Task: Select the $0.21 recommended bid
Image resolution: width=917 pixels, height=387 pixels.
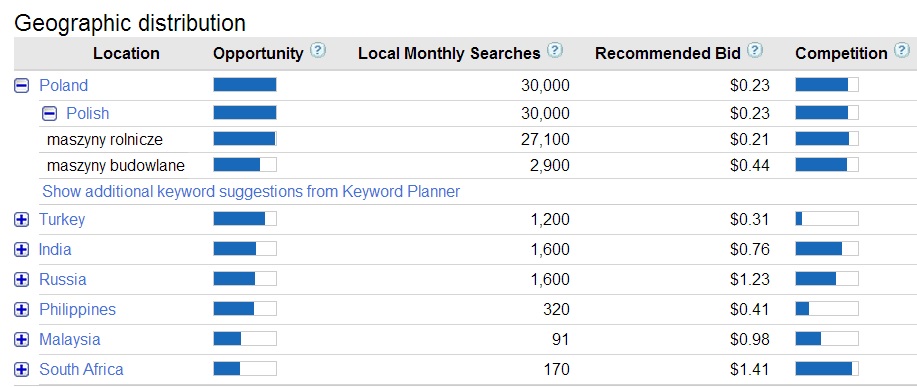Action: tap(750, 140)
